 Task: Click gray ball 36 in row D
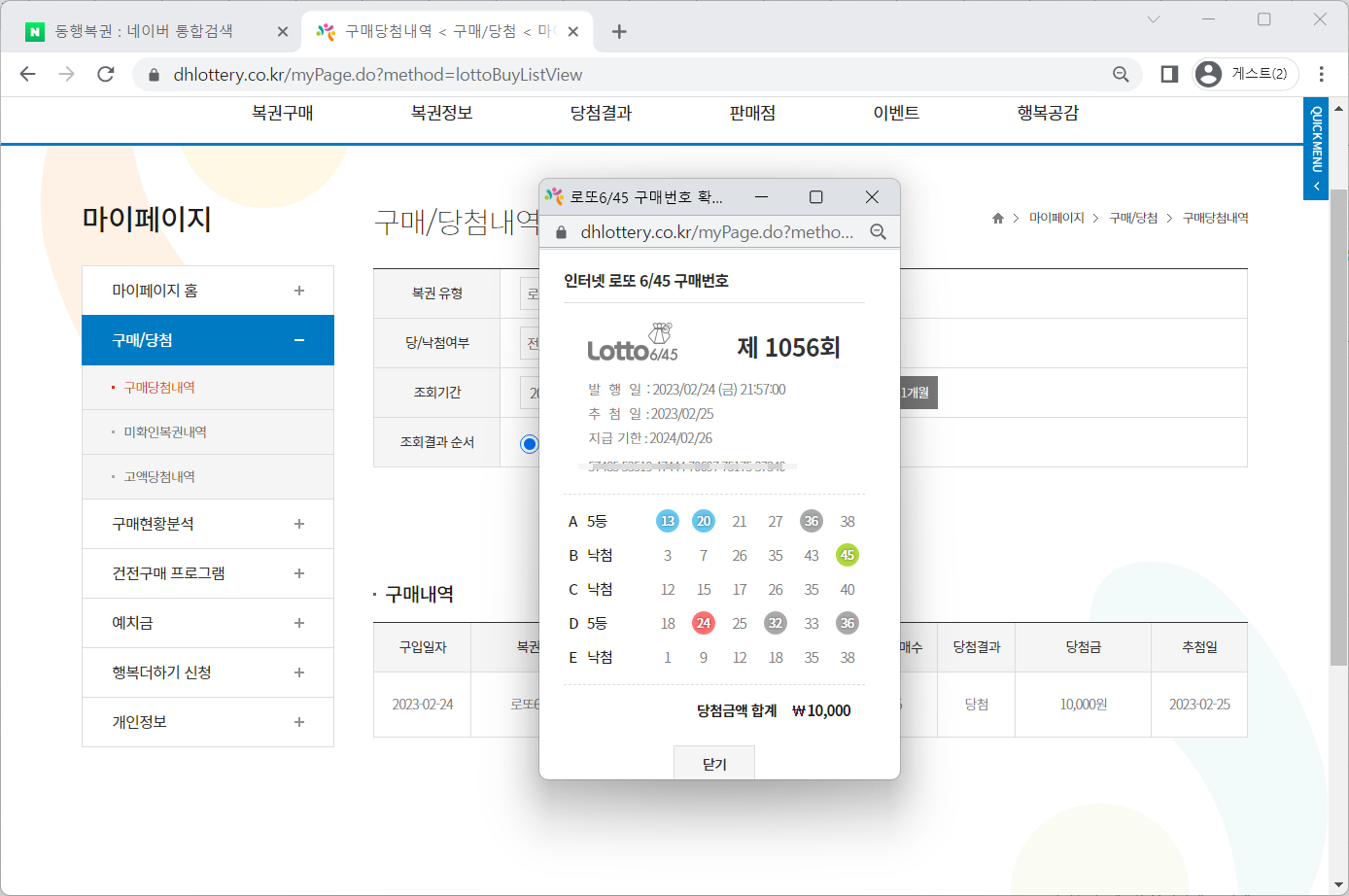847,623
